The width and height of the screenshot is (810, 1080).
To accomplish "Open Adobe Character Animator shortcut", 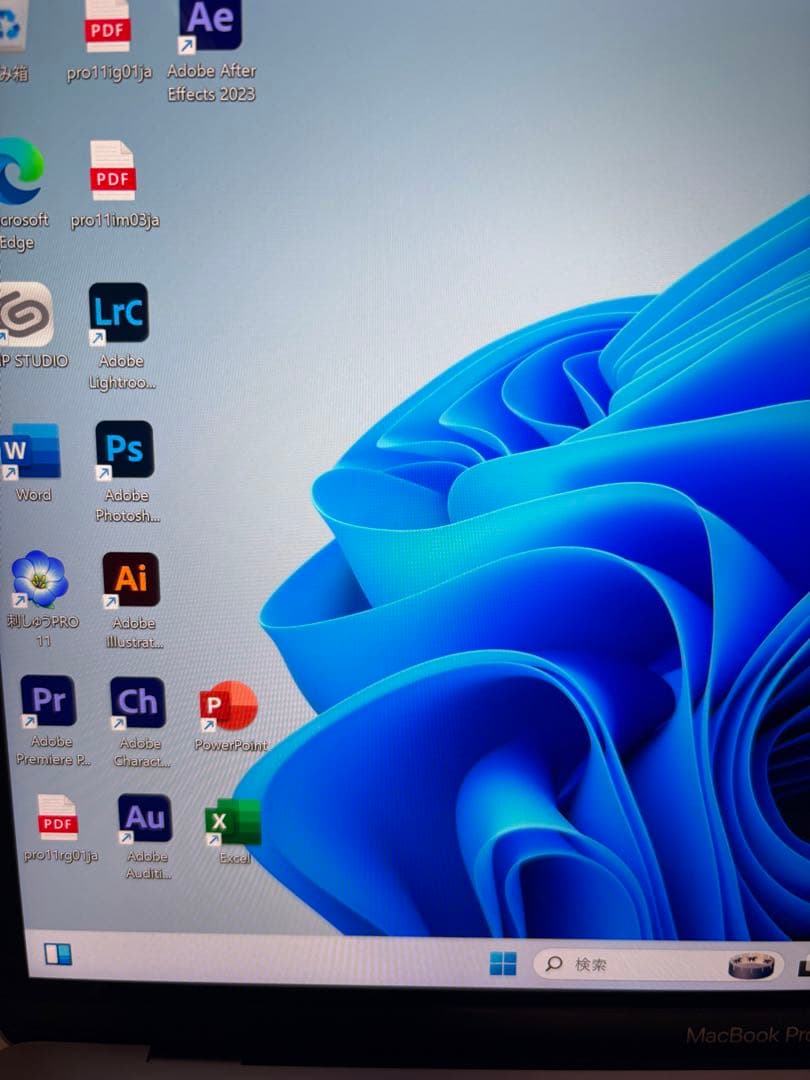I will click(x=138, y=703).
